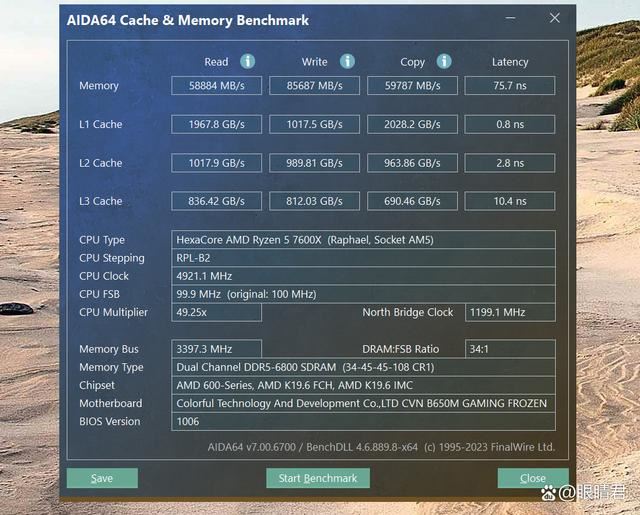This screenshot has height=515, width=640.
Task: Click the Memory Type DDR5-6800 field
Action: [x=363, y=367]
